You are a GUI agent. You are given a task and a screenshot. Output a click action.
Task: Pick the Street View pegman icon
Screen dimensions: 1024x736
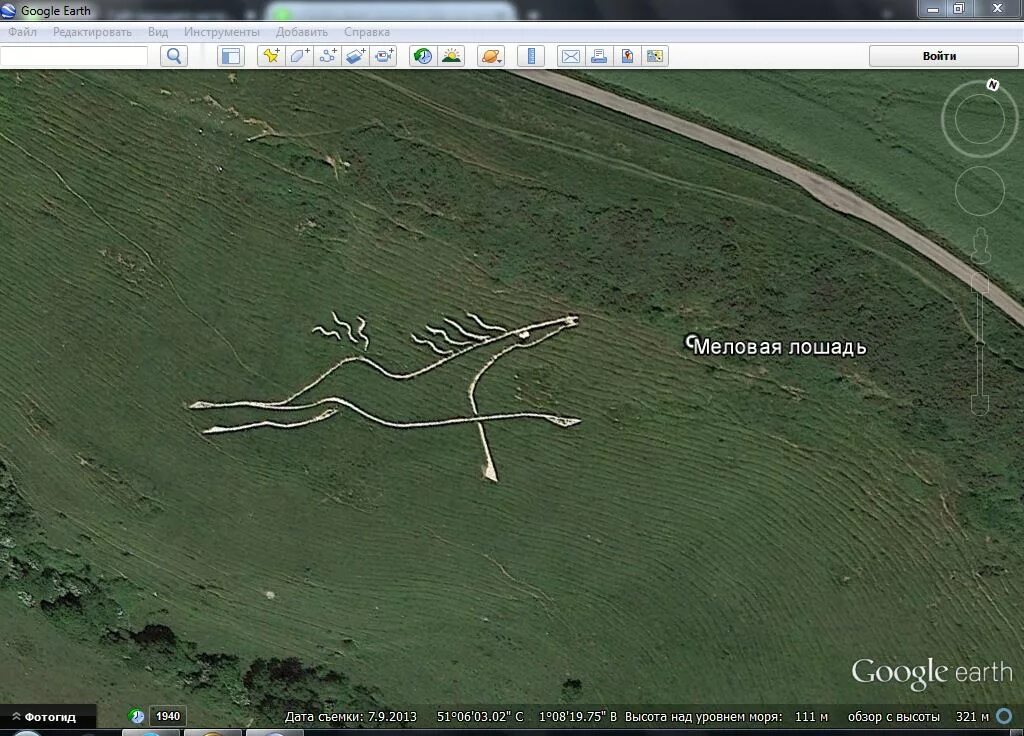[x=980, y=245]
